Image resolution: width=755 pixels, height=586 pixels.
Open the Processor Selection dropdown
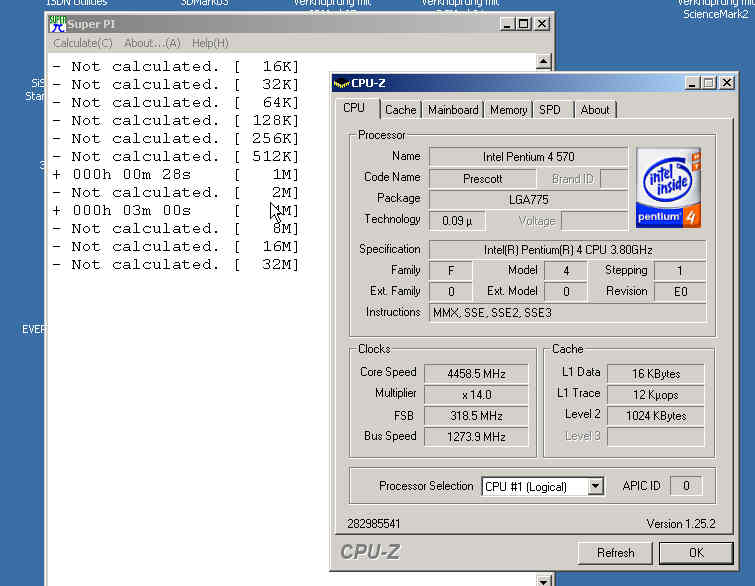point(595,486)
